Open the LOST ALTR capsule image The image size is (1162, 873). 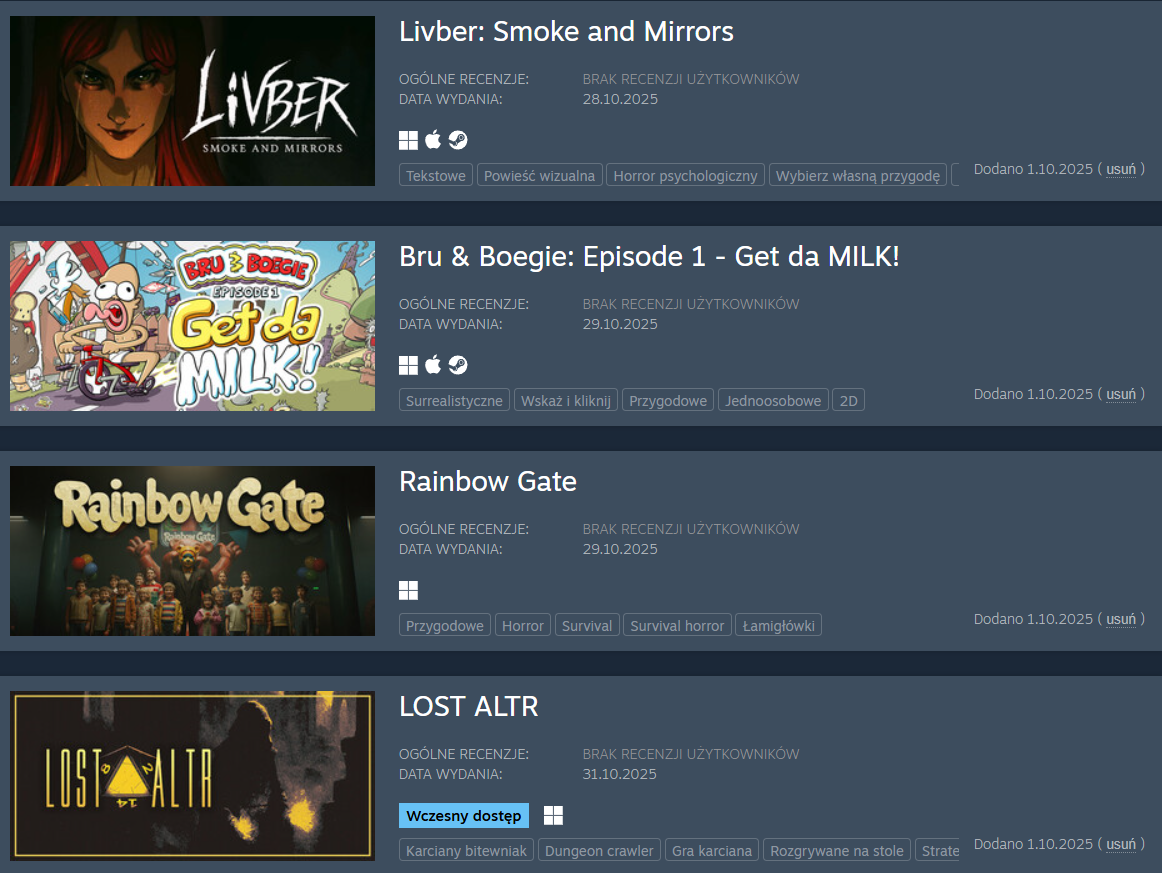click(192, 776)
